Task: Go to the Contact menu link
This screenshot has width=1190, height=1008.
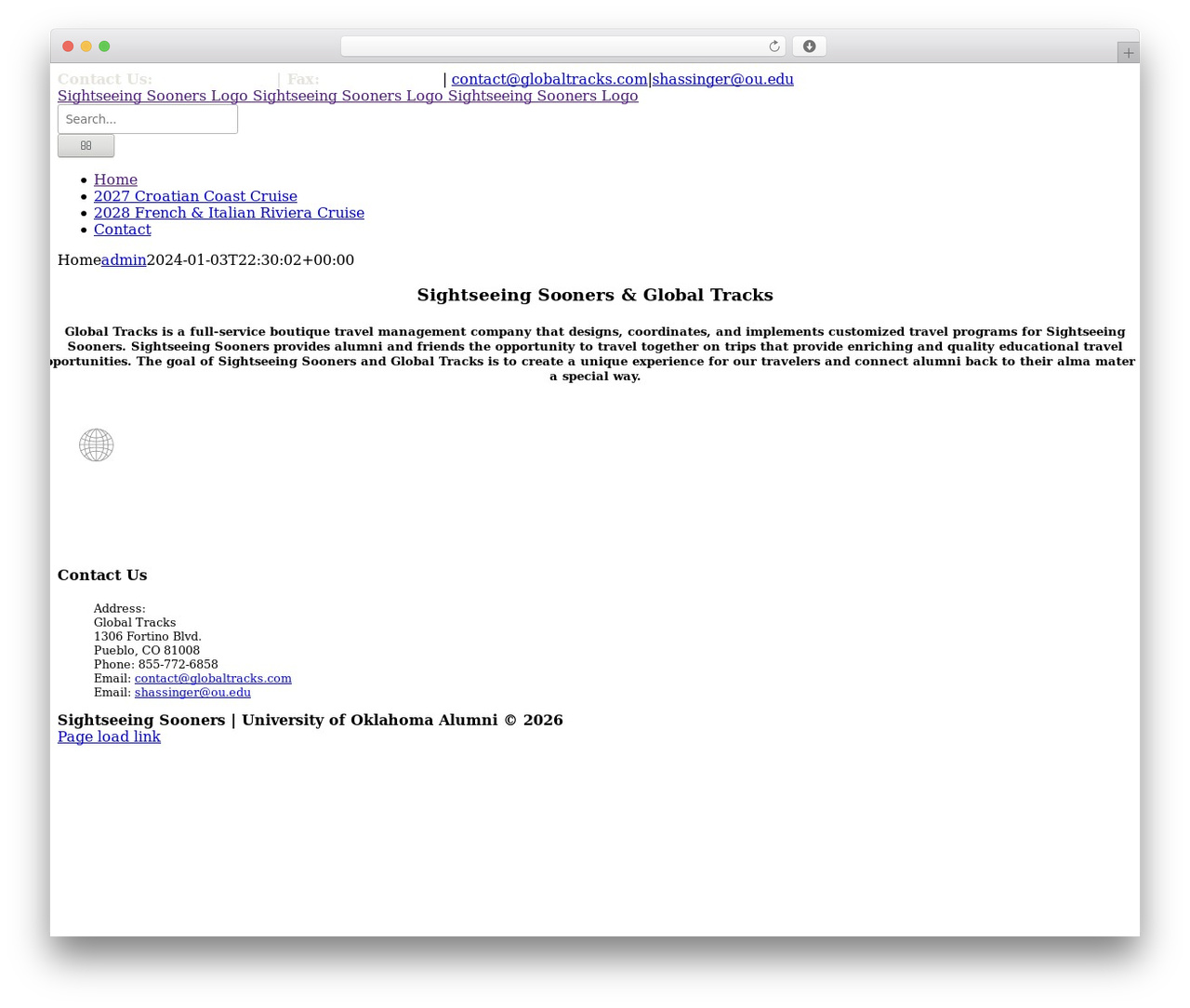Action: [122, 230]
